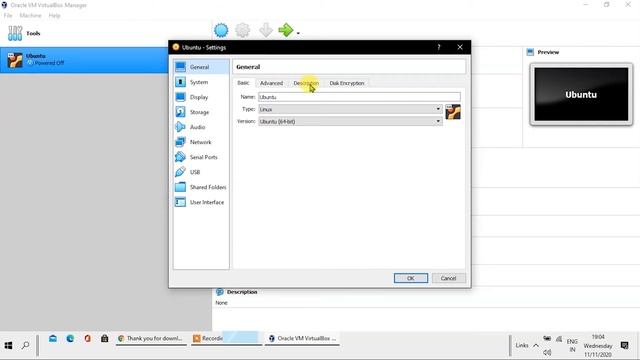Image resolution: width=640 pixels, height=360 pixels.
Task: Open the taskbar clock and date
Action: pos(598,346)
